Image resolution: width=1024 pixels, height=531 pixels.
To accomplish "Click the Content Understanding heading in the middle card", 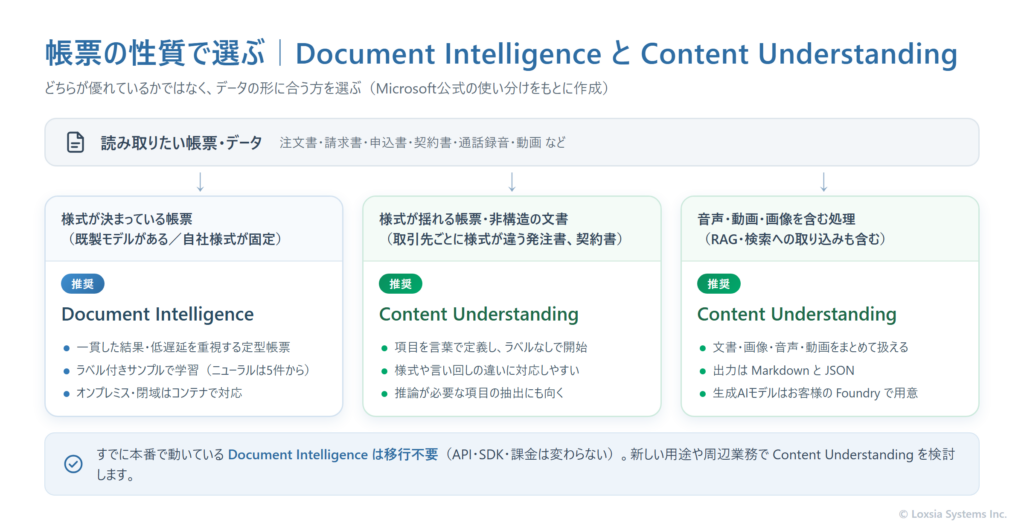I will click(479, 314).
